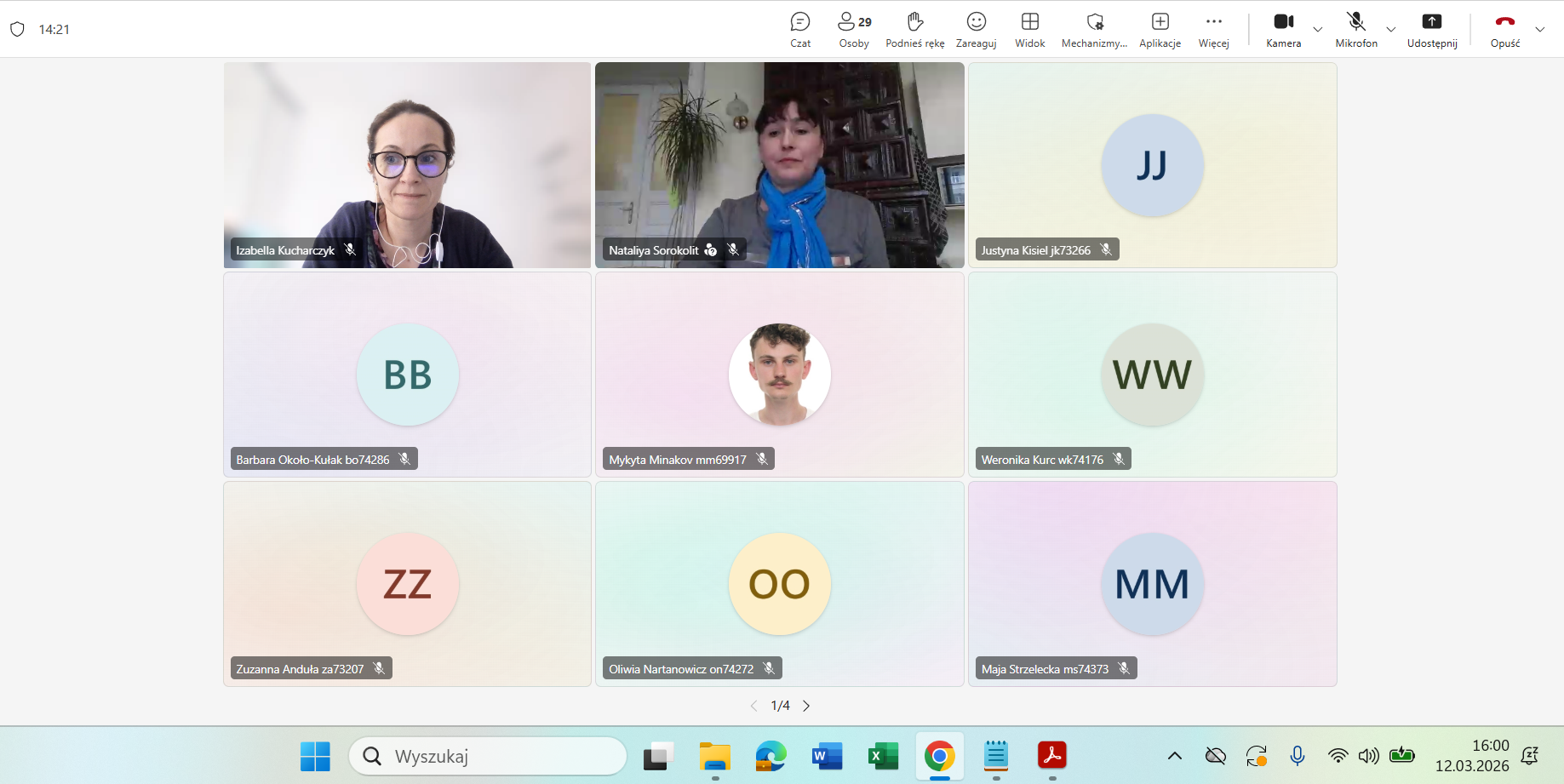This screenshot has width=1564, height=784.
Task: Unmute the Mikrofon microphone
Action: (x=1355, y=30)
